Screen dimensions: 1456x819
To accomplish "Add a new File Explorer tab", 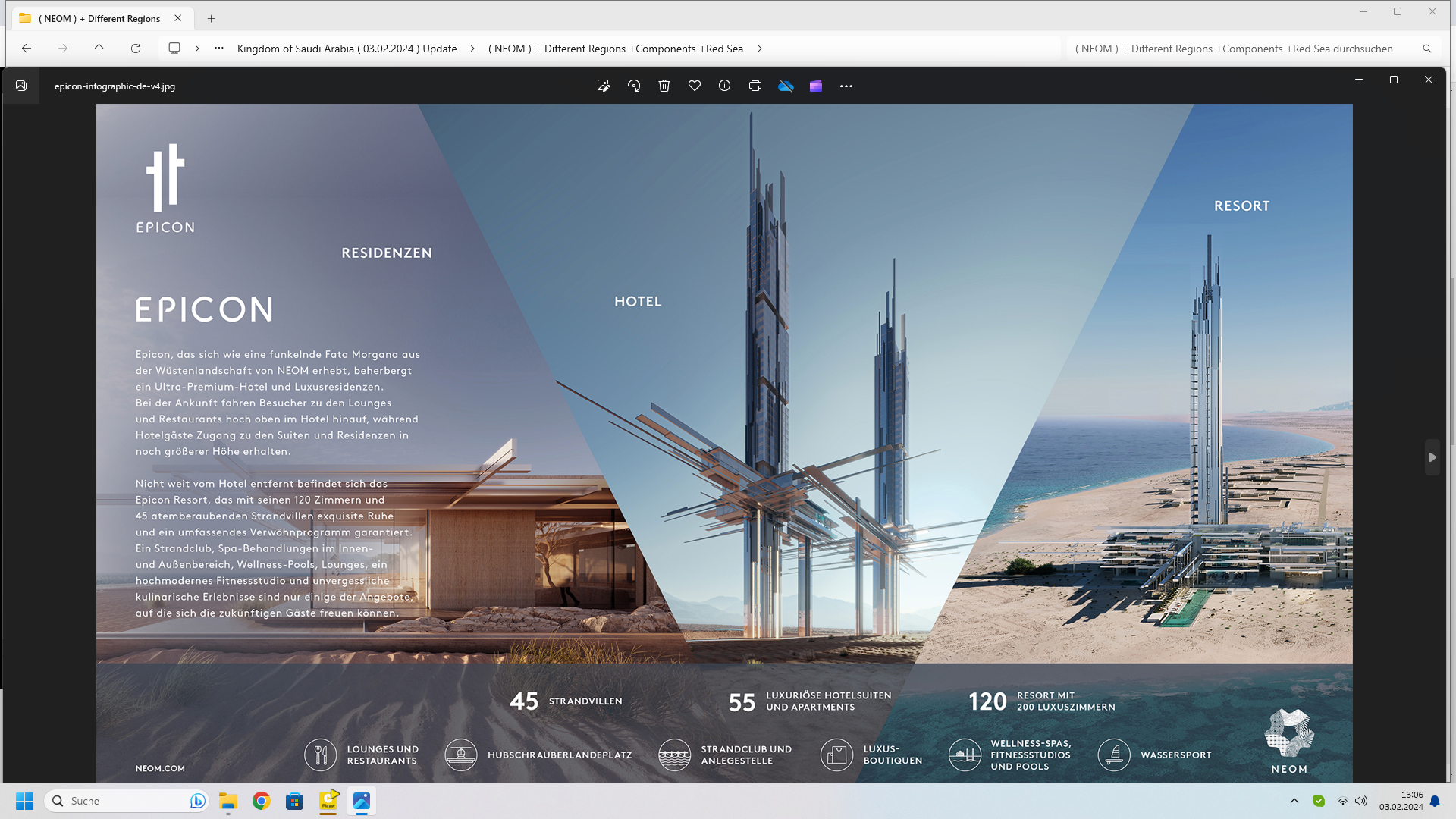I will [212, 18].
